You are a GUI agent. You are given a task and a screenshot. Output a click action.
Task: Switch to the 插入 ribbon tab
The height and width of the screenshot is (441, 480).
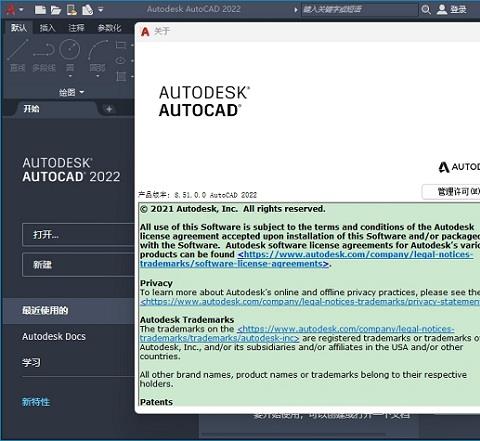click(47, 28)
